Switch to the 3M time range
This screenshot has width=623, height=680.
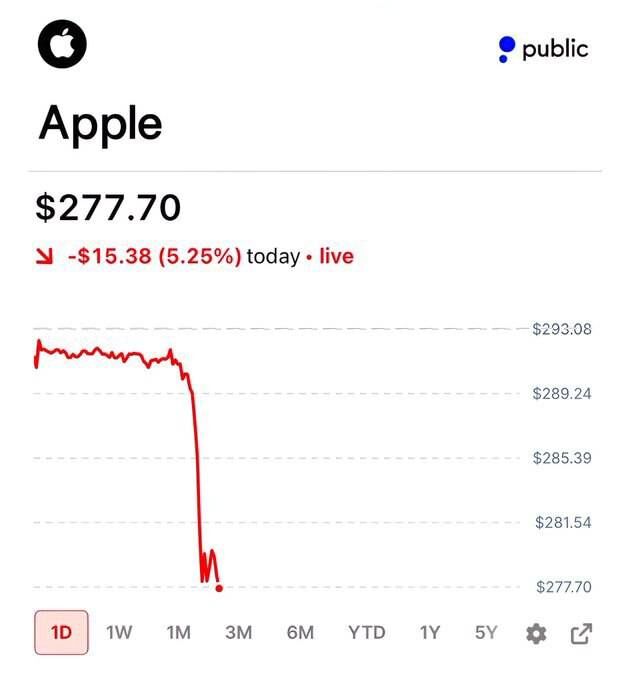[x=238, y=633]
